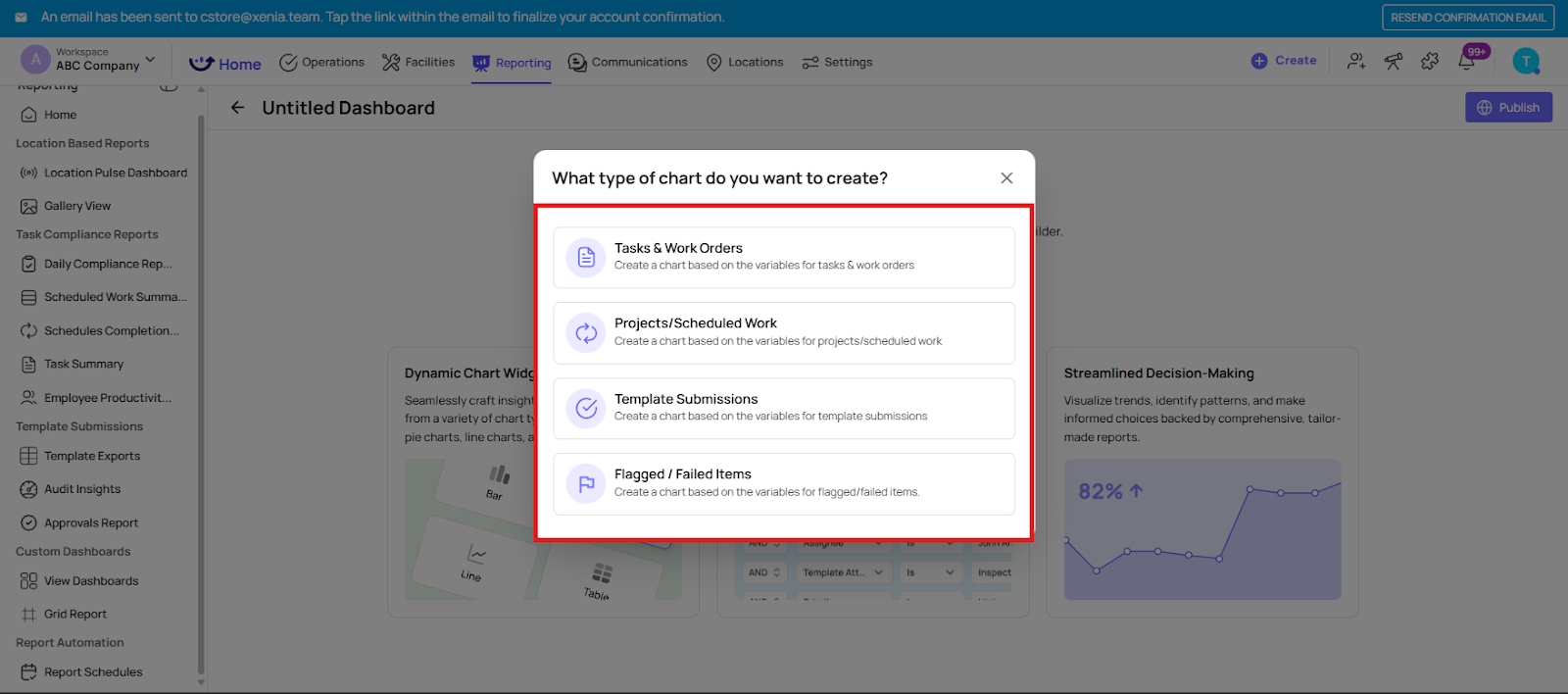Image resolution: width=1568 pixels, height=694 pixels.
Task: Click the back arrow beside Untitled Dashboard
Action: (x=237, y=108)
